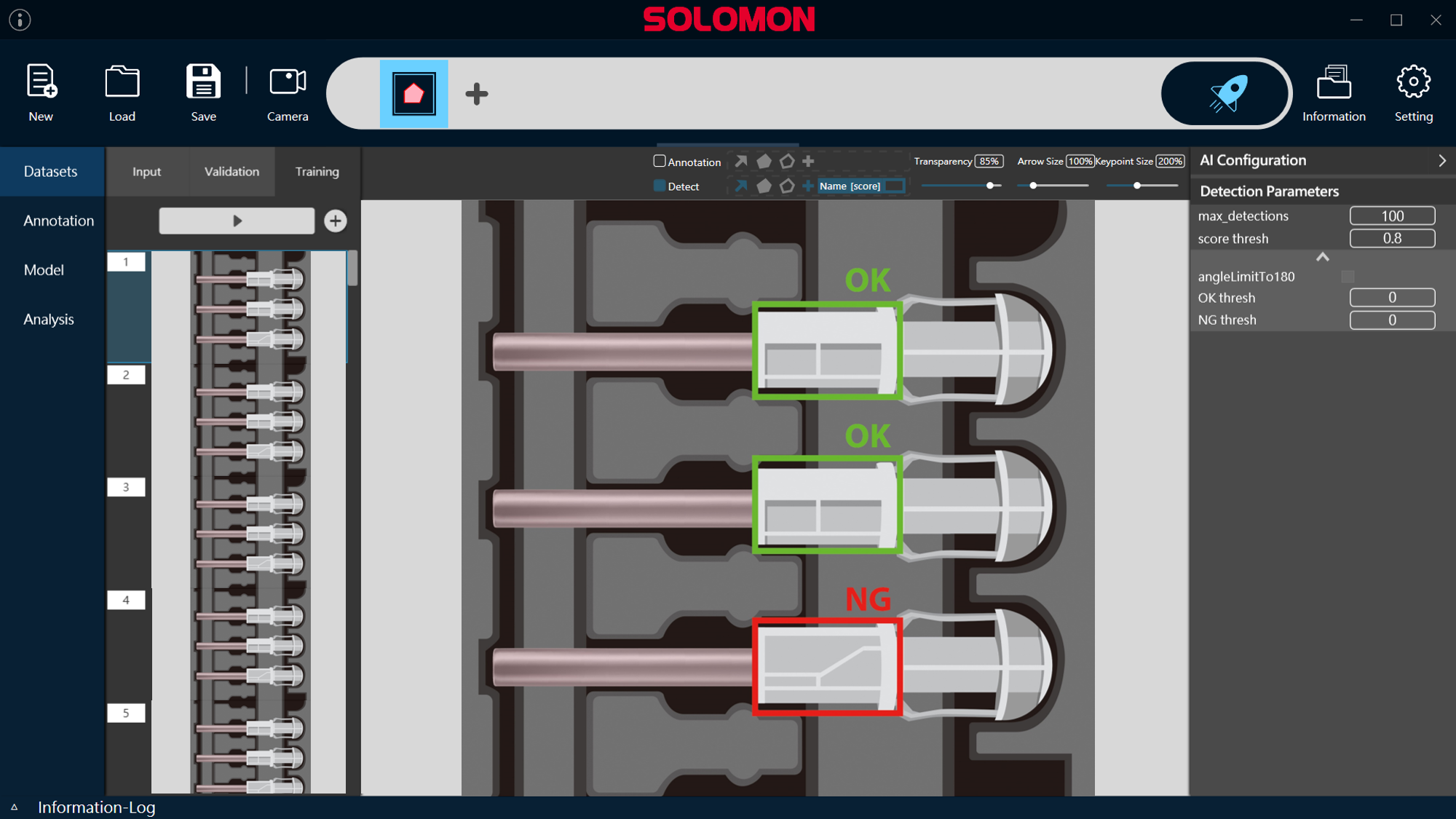Open the Annotation sidebar section

(58, 221)
